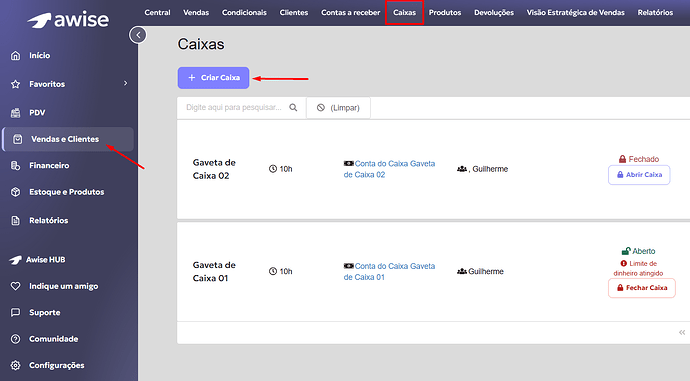Open the Conta do Caixa Gaveta de Caixa 02 link

(389, 169)
